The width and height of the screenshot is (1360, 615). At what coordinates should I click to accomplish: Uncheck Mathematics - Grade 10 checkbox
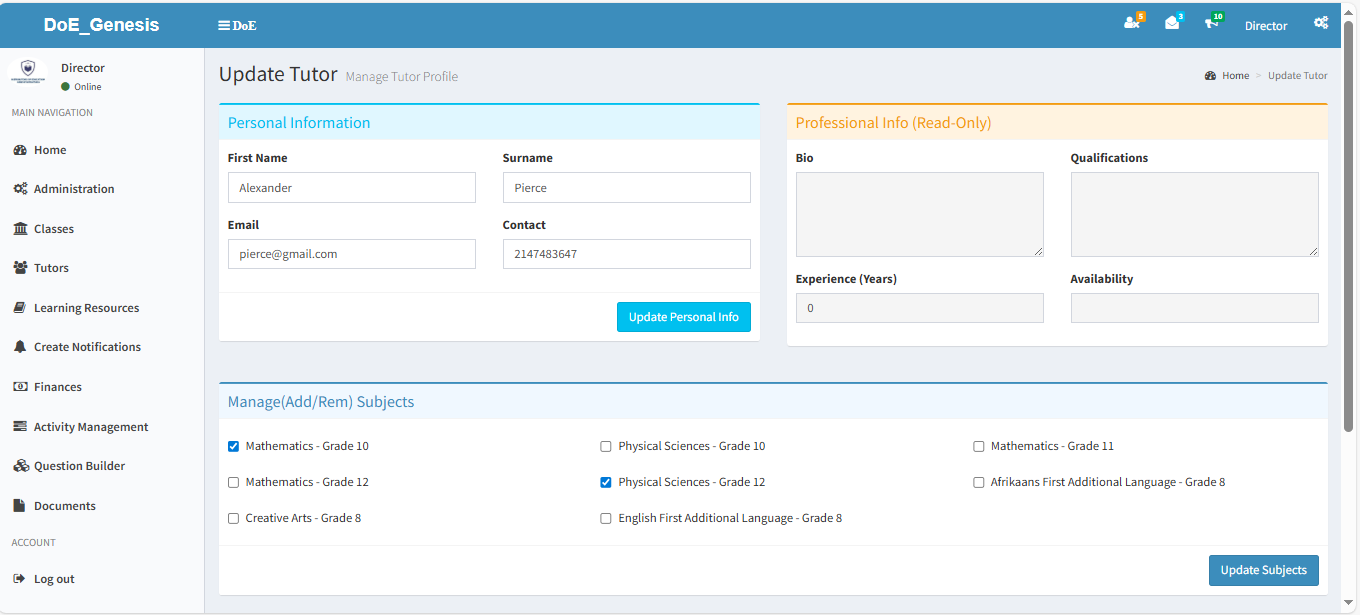coord(234,447)
